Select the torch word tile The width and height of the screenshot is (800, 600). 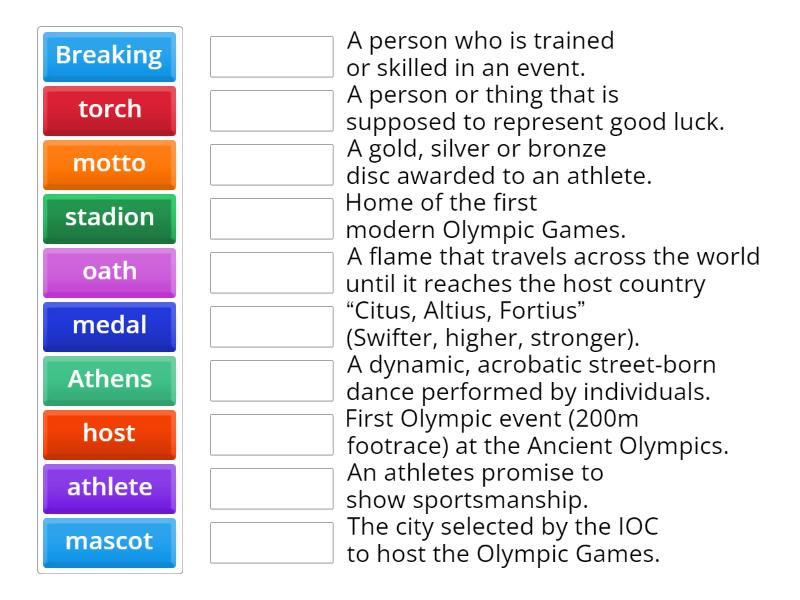pyautogui.click(x=109, y=110)
